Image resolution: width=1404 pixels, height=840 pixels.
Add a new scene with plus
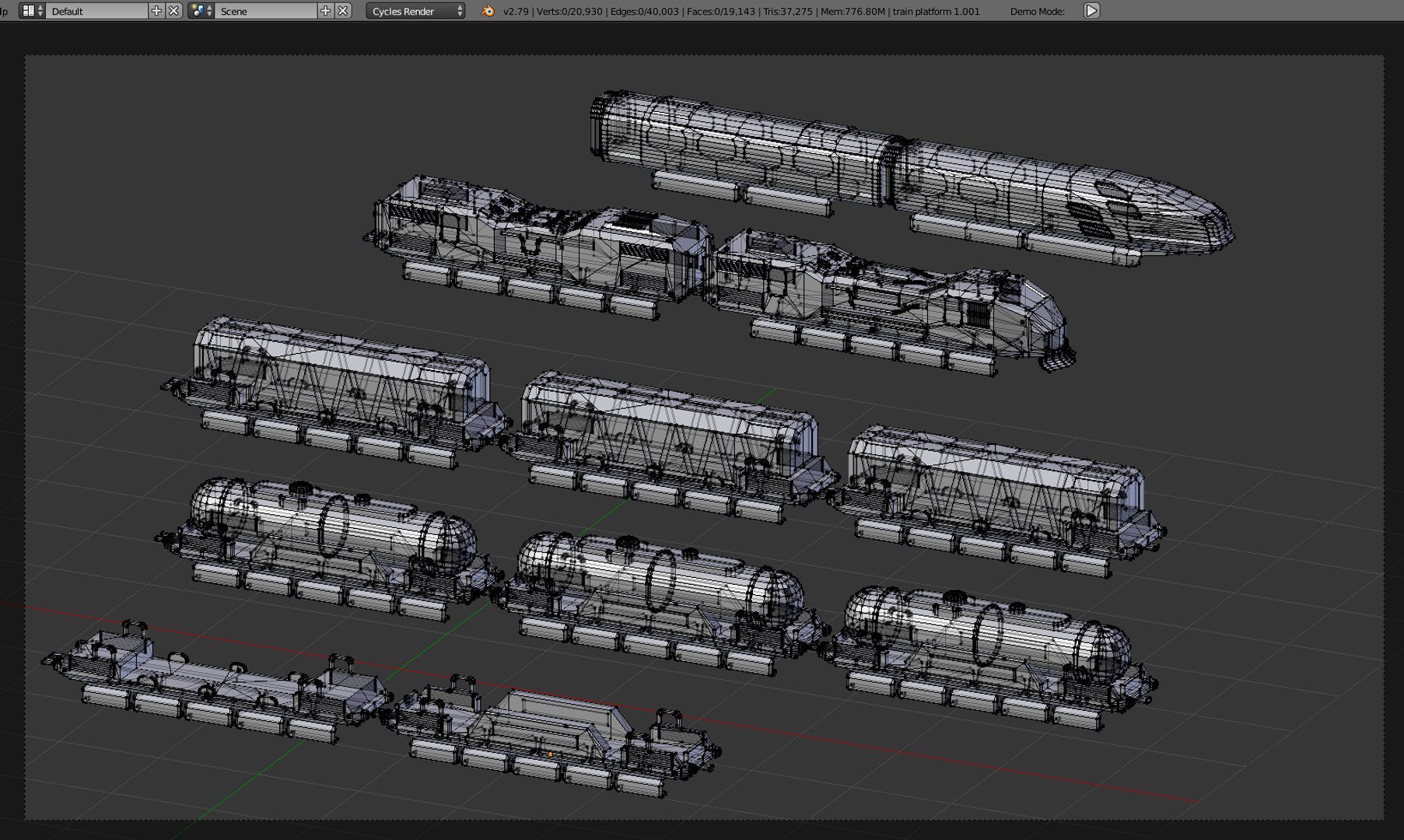(x=325, y=11)
